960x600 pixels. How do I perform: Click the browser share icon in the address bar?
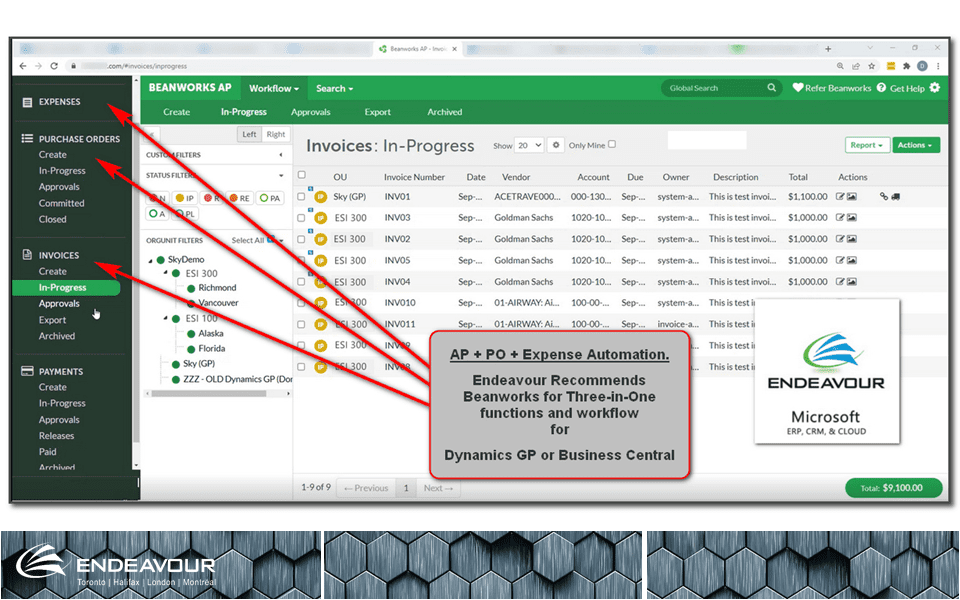855,66
